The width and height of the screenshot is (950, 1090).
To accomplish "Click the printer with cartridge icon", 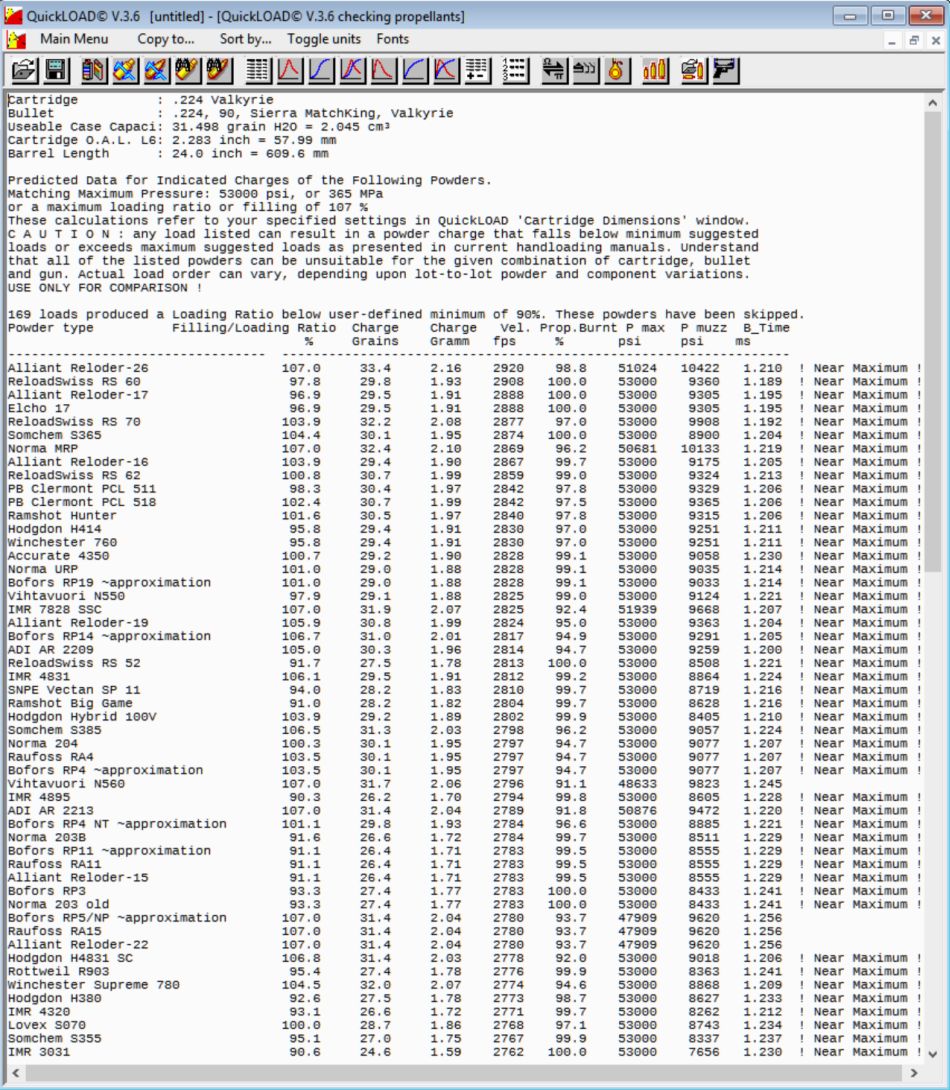I will (693, 70).
